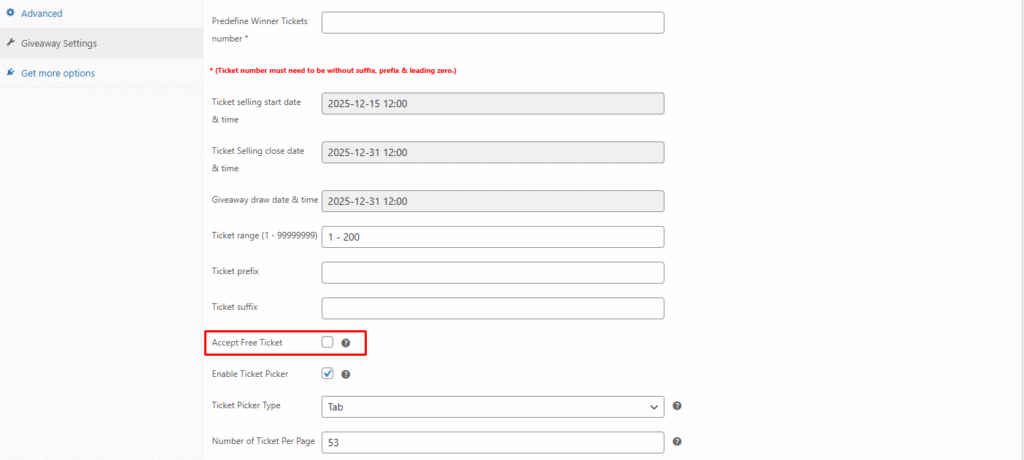
Task: Click the Ticket range input field
Action: (x=492, y=237)
